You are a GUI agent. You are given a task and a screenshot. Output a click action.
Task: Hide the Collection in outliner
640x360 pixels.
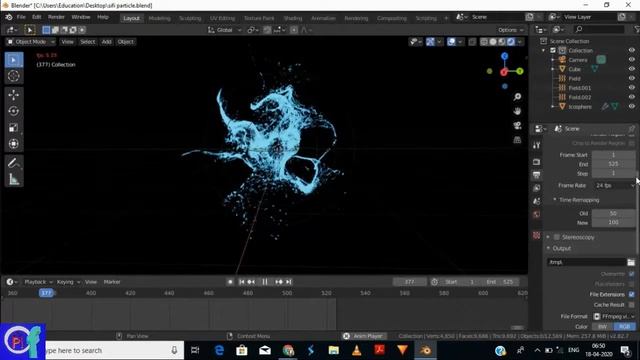(x=631, y=50)
